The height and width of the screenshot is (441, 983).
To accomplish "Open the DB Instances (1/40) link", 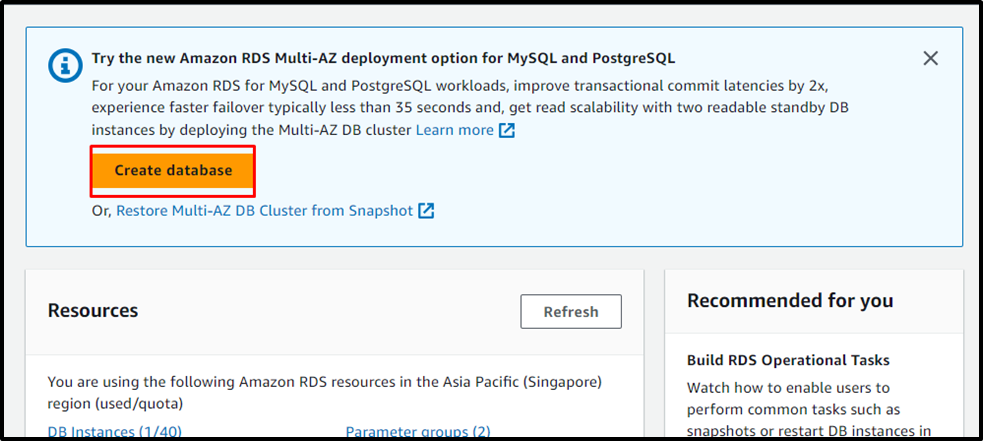I will [114, 432].
